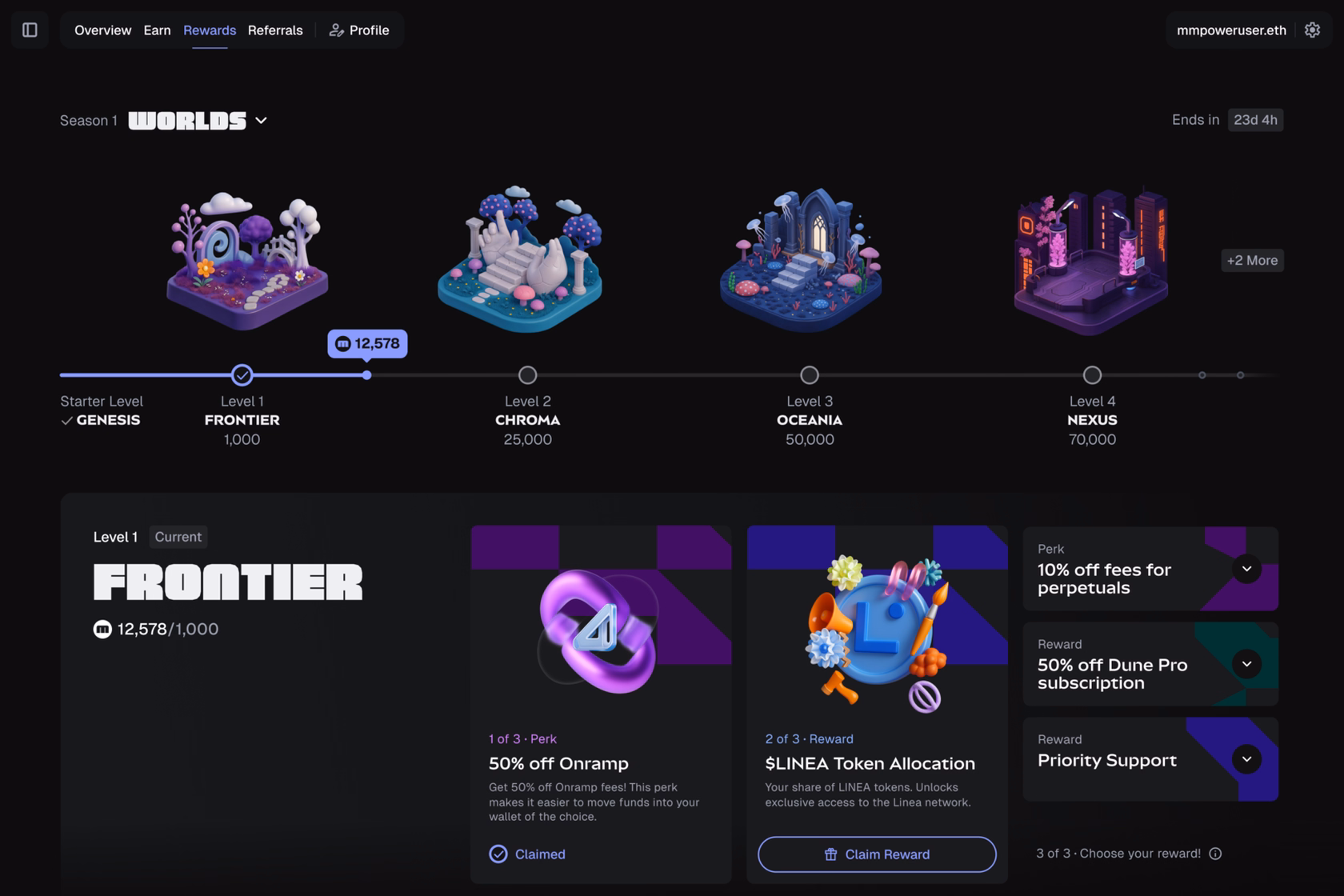Open the Season 1 Worlds dropdown
1344x896 pixels.
[261, 121]
